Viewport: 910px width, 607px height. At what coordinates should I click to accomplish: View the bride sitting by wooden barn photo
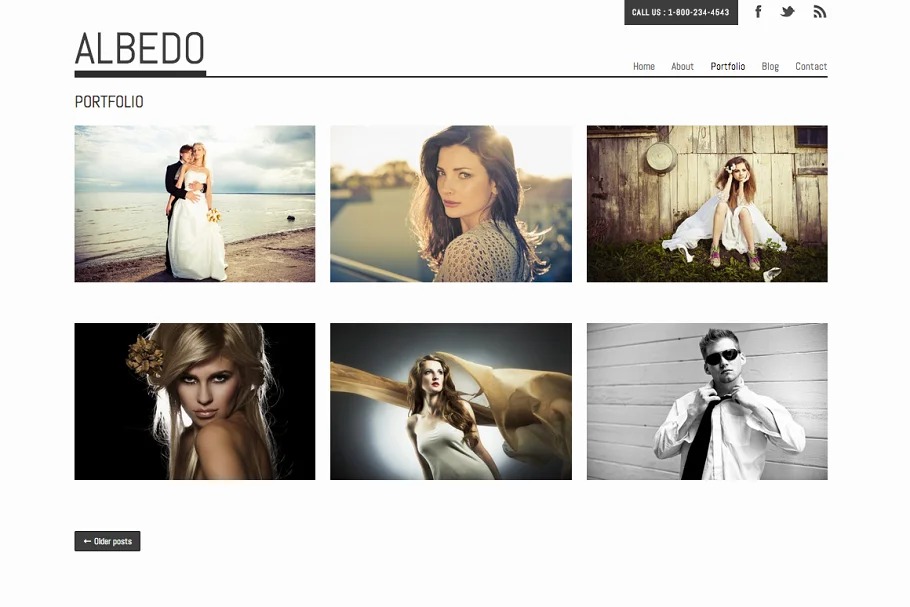pyautogui.click(x=707, y=204)
